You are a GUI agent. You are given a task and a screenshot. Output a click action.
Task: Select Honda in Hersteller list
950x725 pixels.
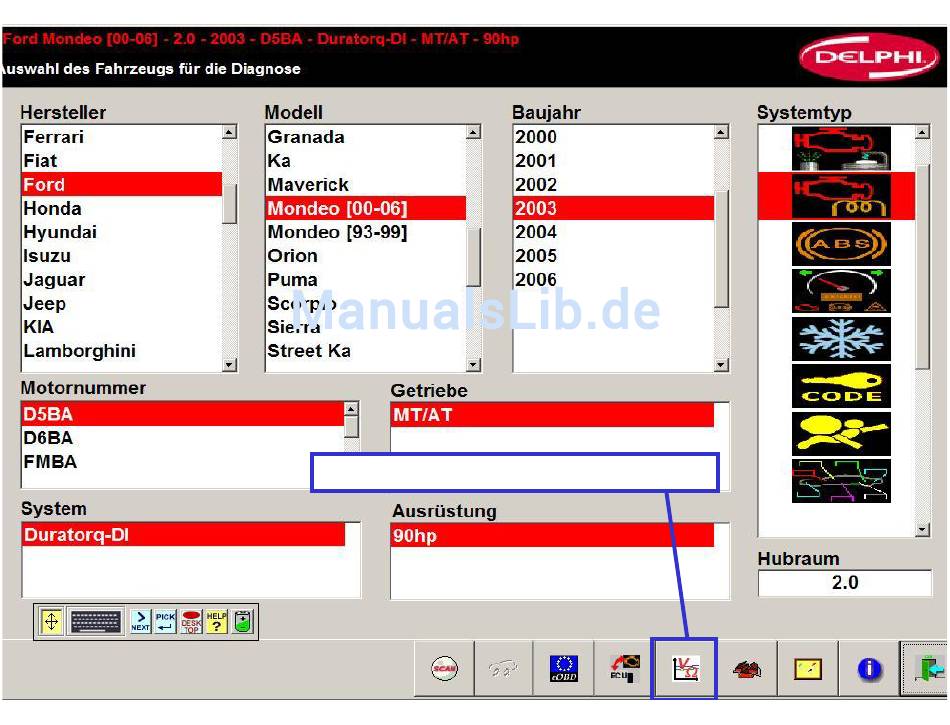[x=122, y=208]
